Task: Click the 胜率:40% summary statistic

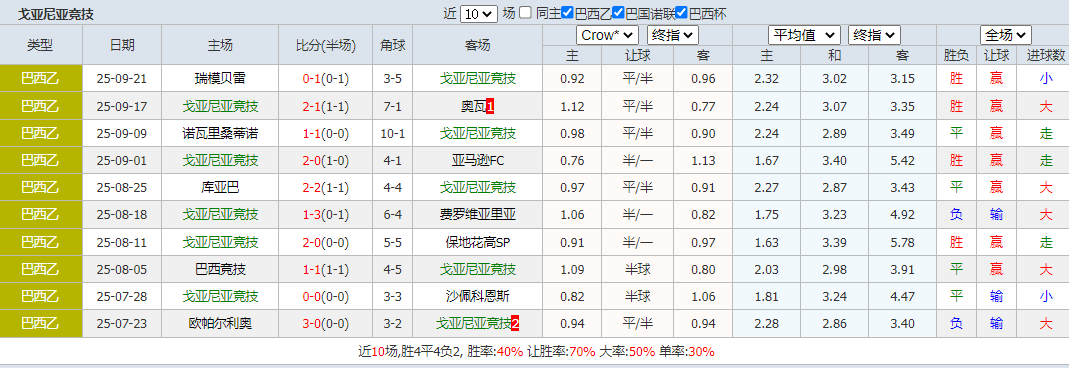Action: (496, 352)
